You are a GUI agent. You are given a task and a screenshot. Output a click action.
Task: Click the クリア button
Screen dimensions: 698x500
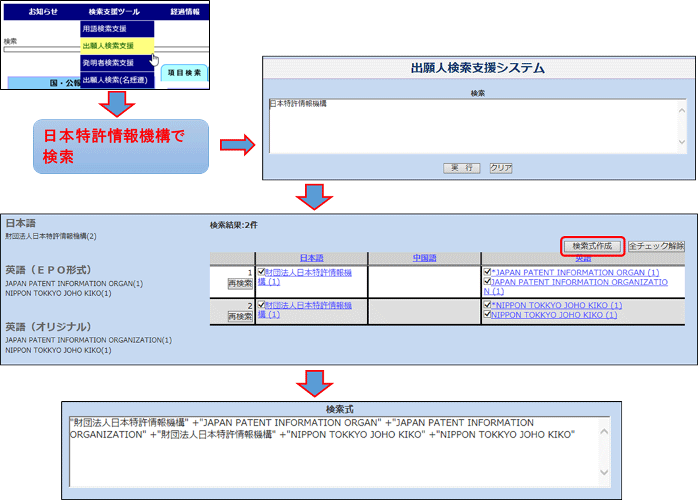coord(501,168)
